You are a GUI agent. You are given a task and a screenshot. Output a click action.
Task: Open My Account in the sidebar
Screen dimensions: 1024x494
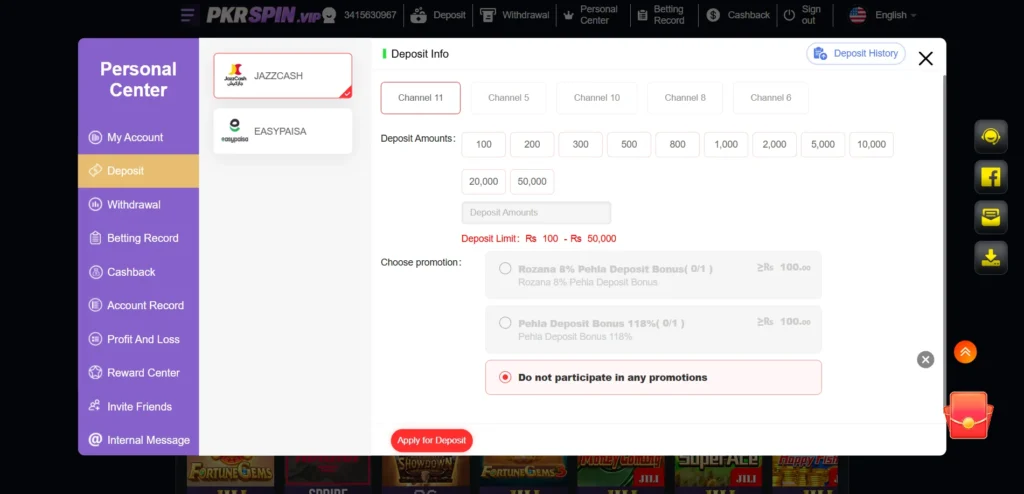[138, 137]
